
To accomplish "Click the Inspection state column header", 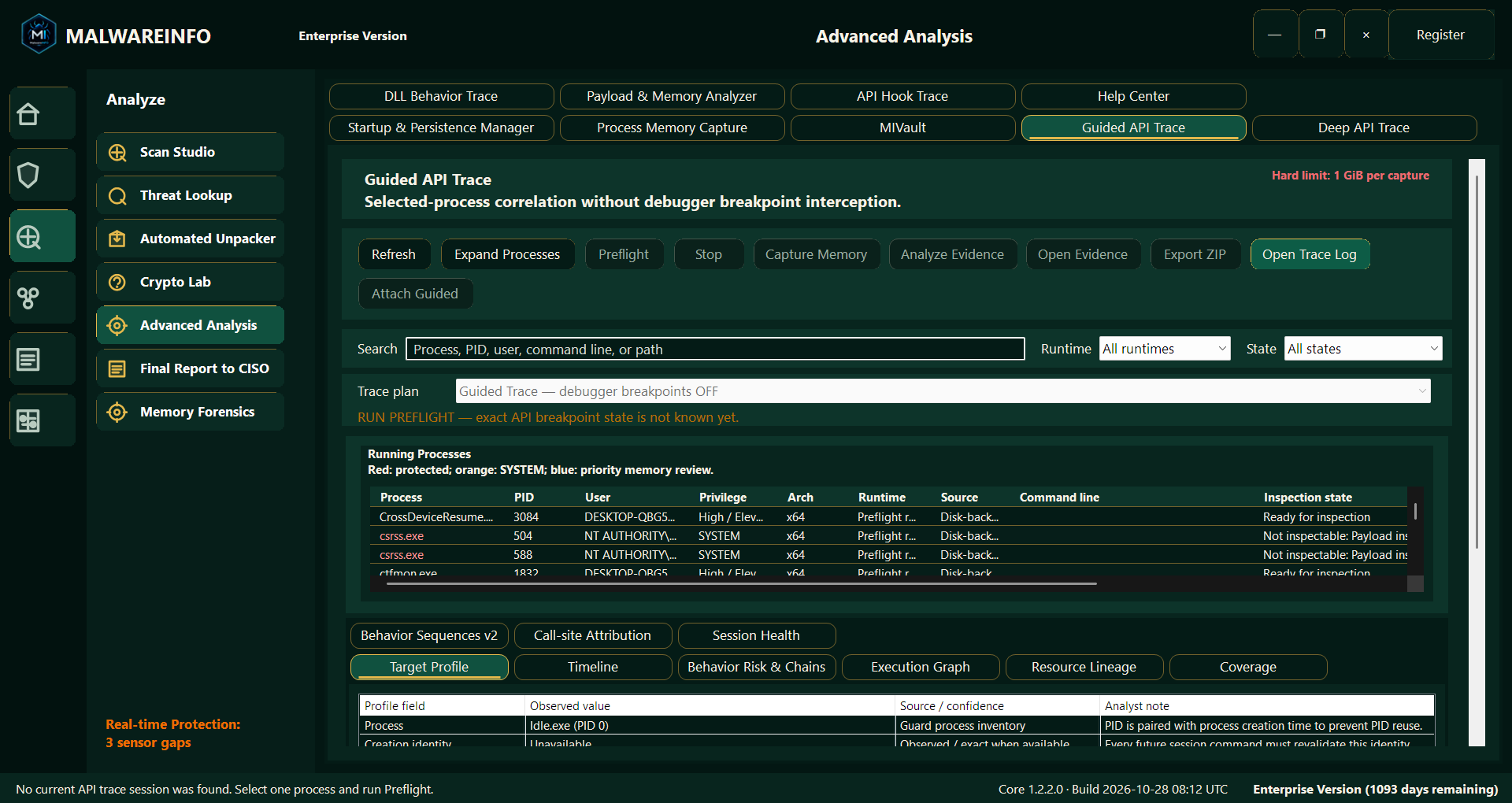I will point(1308,498).
